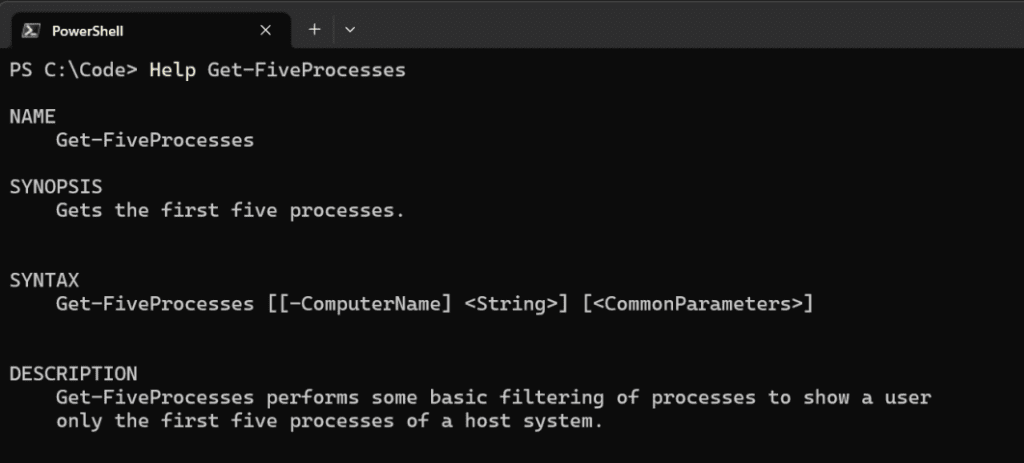
Task: Click the [<CommonParameters>] text
Action: [x=698, y=304]
